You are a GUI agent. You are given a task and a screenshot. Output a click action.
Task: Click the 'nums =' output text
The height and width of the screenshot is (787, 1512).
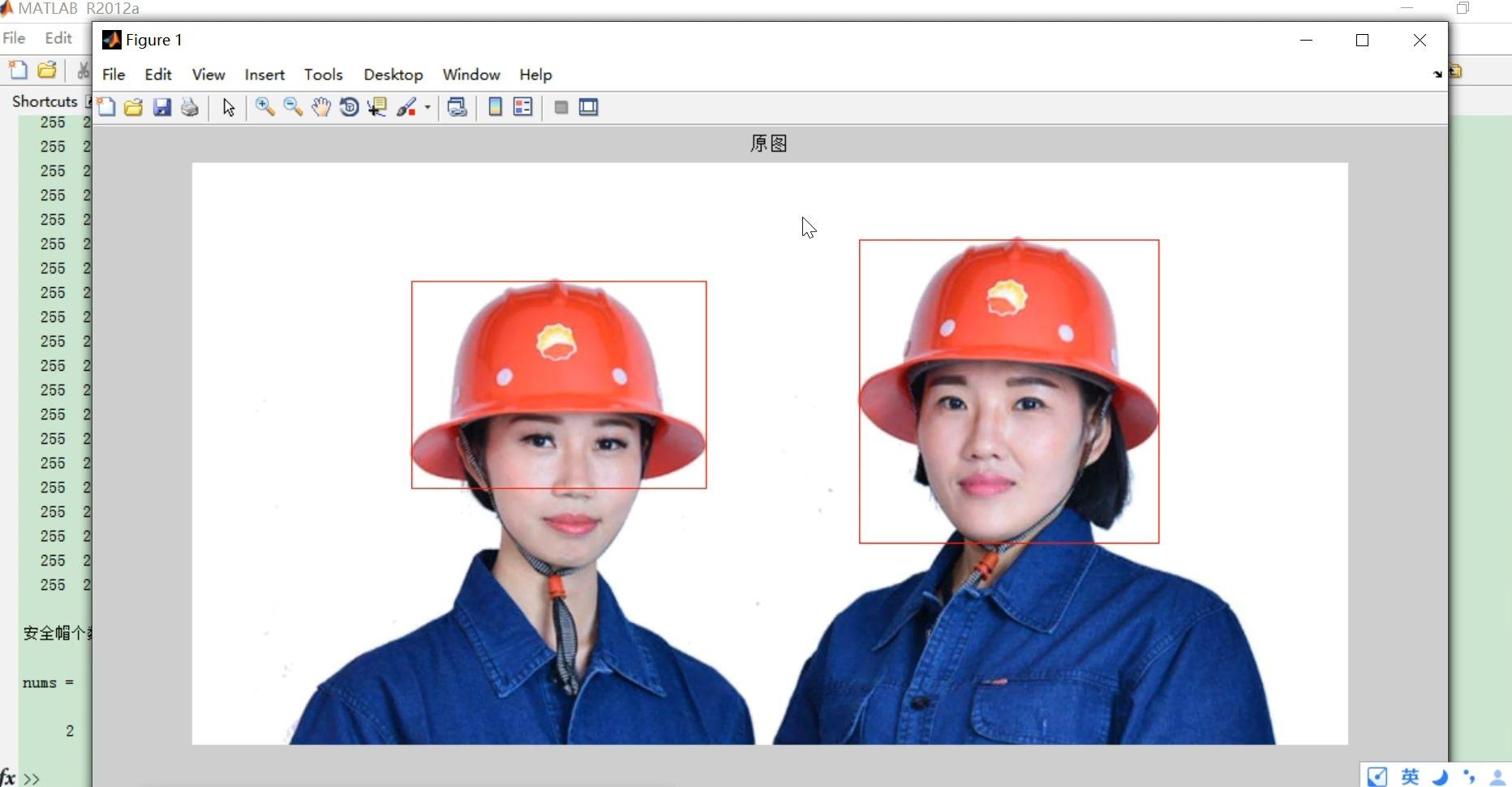49,682
